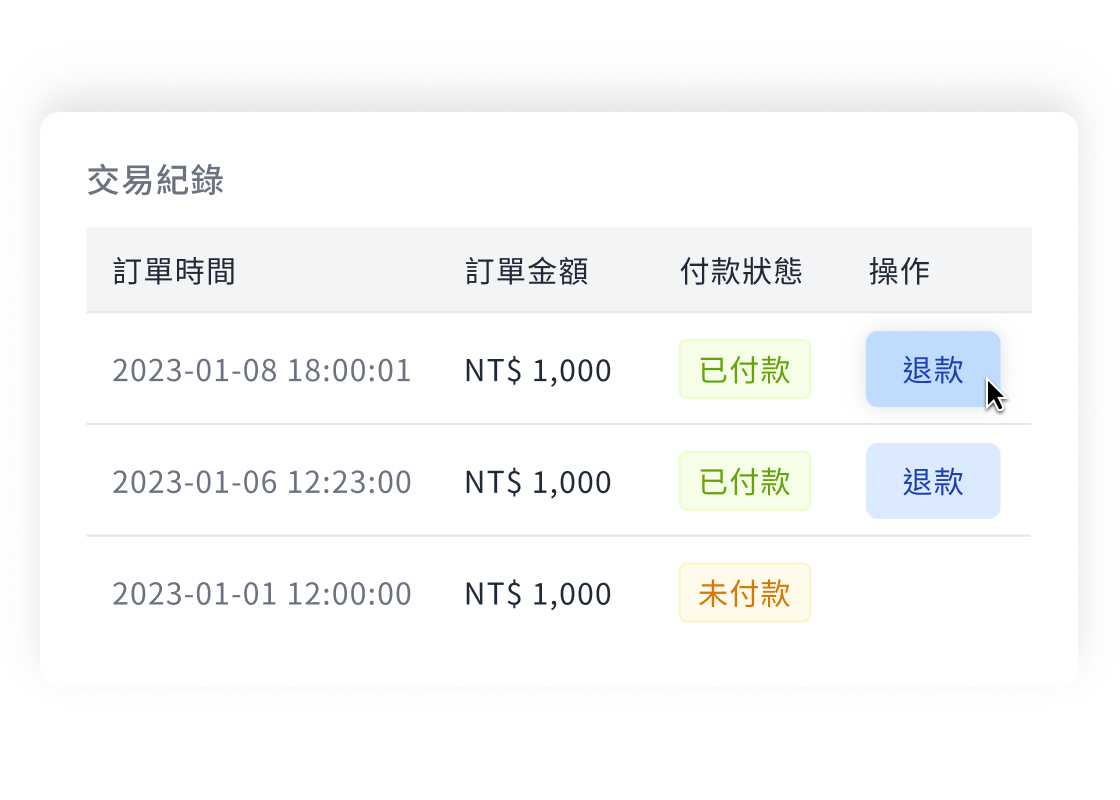1120x800 pixels.
Task: Click the timestamp 2023-01-06 12:23:00
Action: click(261, 483)
